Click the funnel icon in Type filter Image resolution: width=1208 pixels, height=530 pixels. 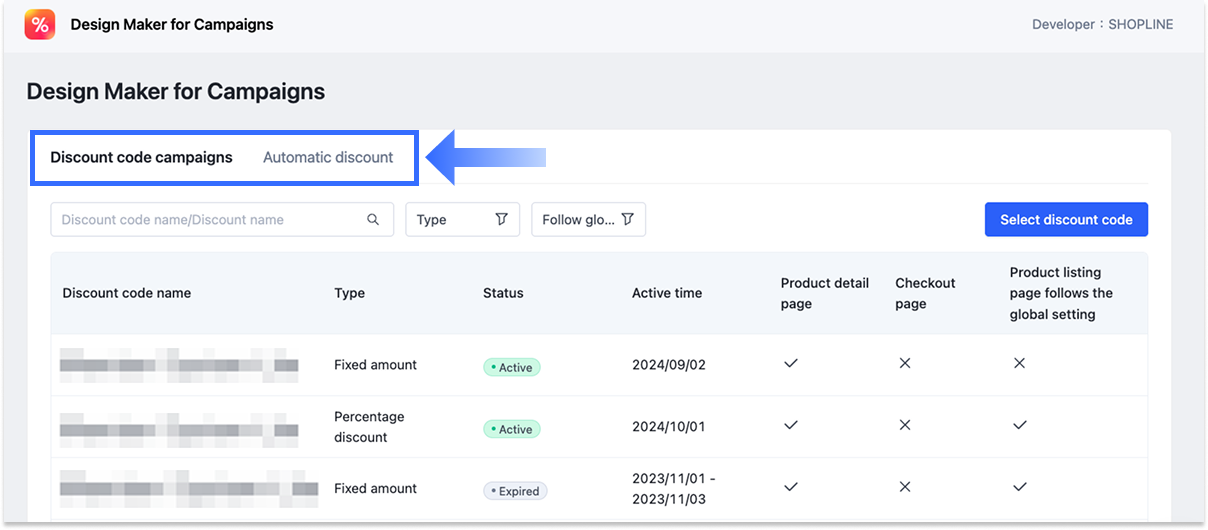(502, 220)
